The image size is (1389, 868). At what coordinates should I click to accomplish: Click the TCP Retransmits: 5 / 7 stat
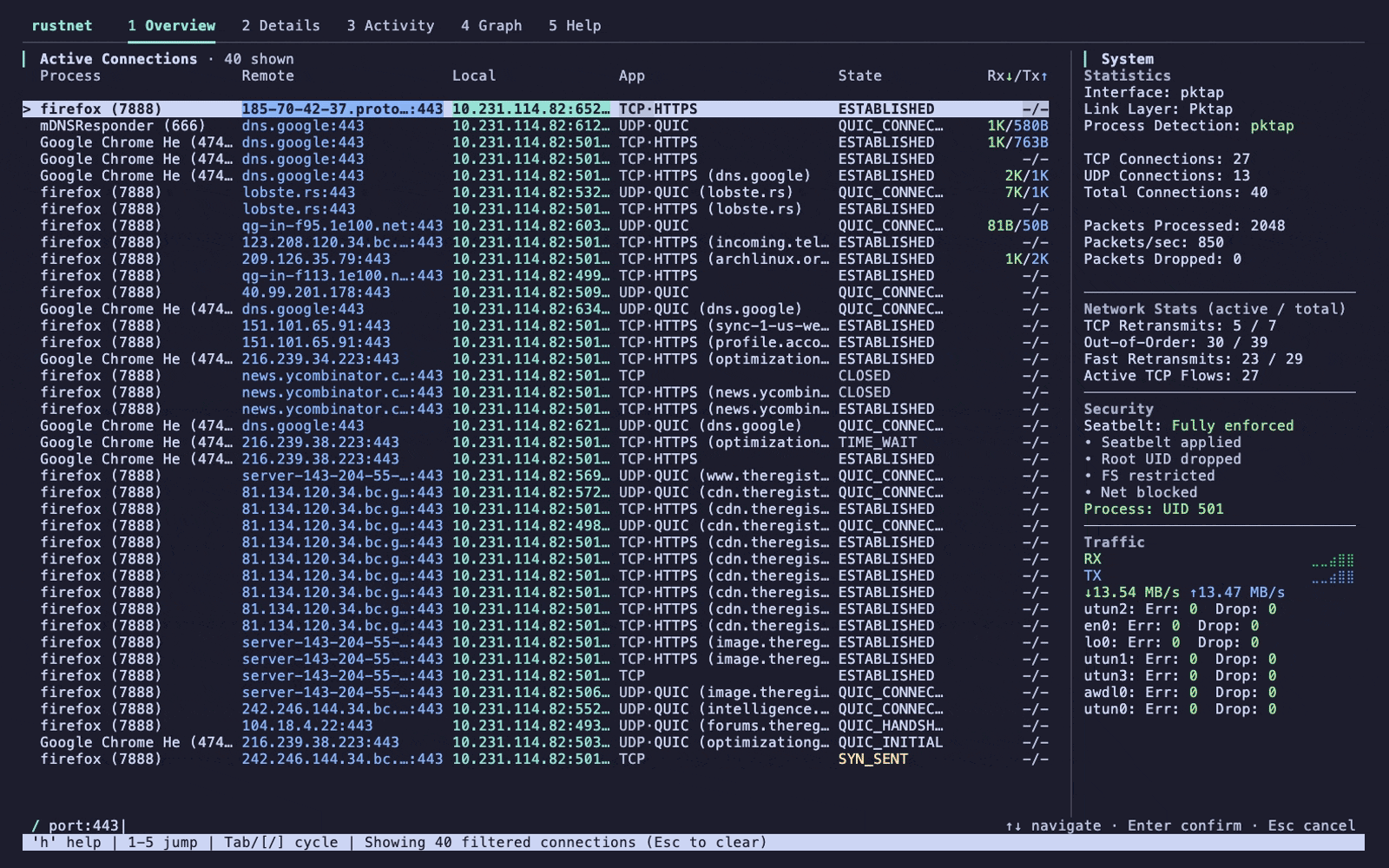(1180, 325)
